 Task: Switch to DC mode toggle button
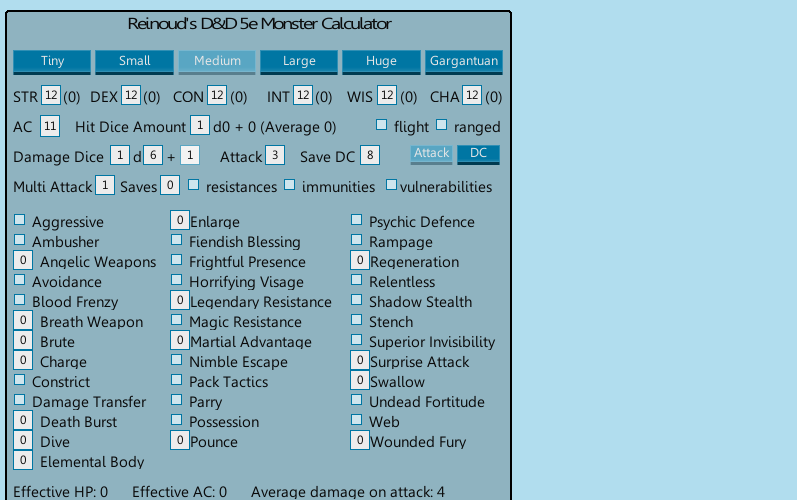(478, 154)
